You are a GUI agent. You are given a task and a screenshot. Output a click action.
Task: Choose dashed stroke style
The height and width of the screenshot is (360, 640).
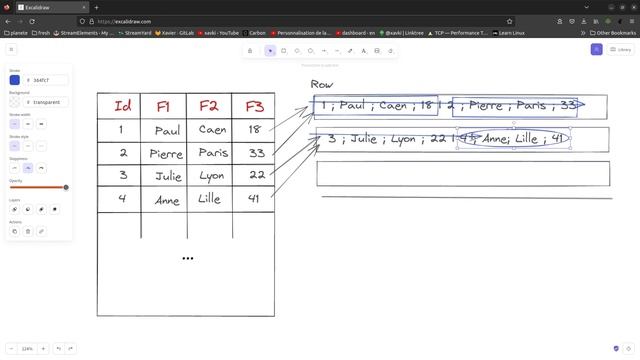[x=28, y=146]
